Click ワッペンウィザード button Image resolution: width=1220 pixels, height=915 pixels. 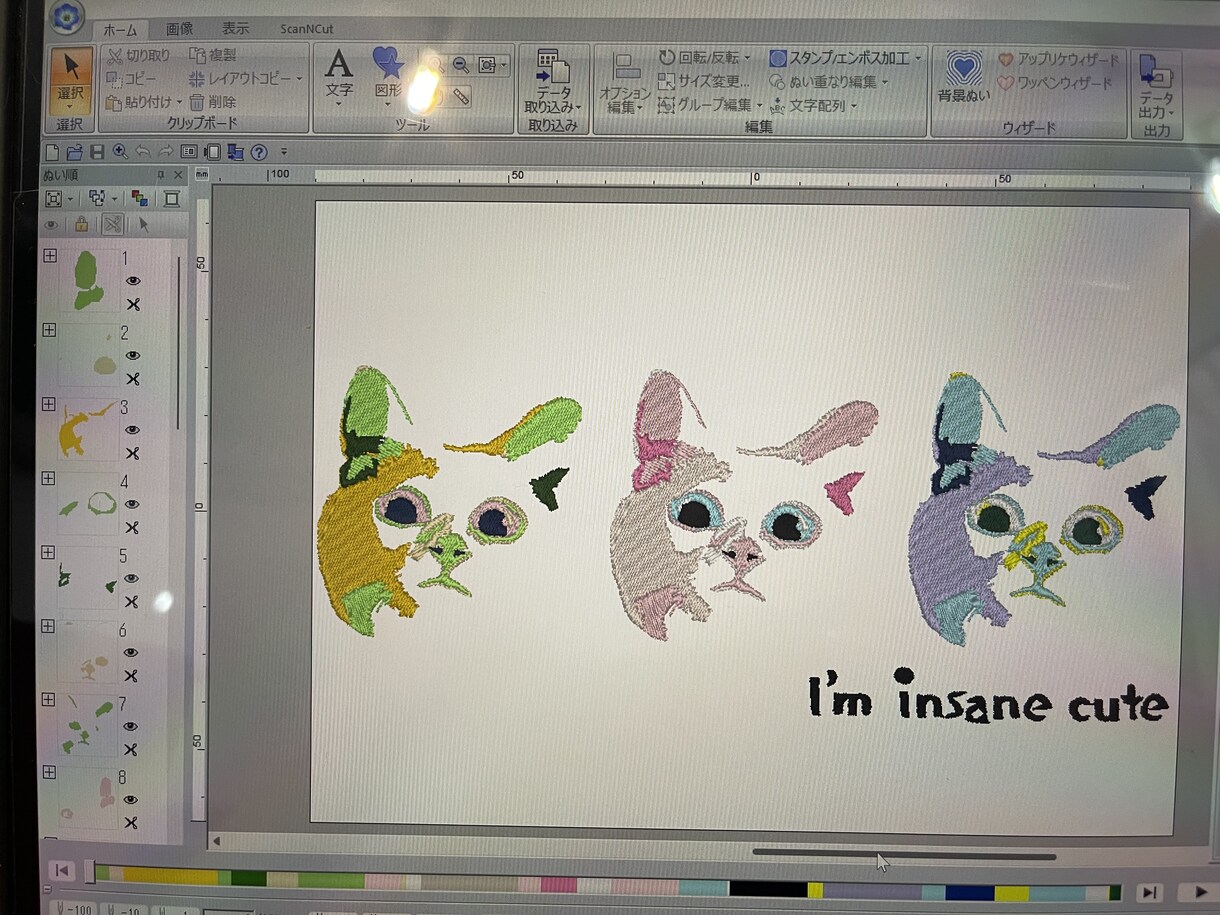pyautogui.click(x=1056, y=84)
